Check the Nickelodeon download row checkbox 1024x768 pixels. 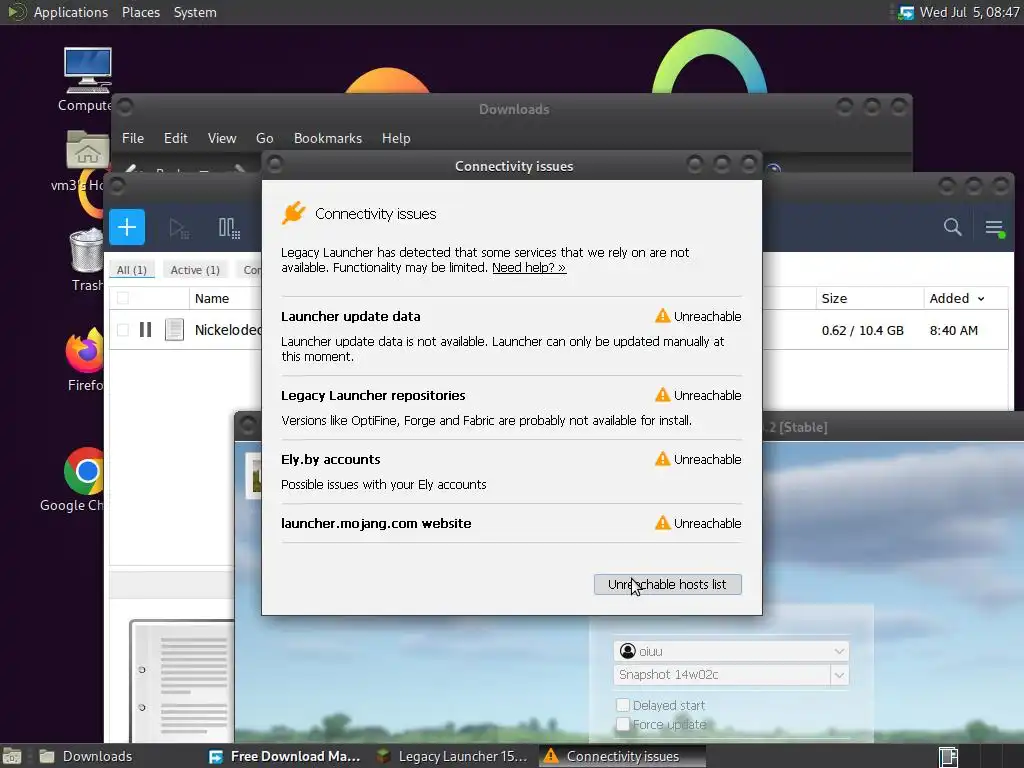point(123,330)
